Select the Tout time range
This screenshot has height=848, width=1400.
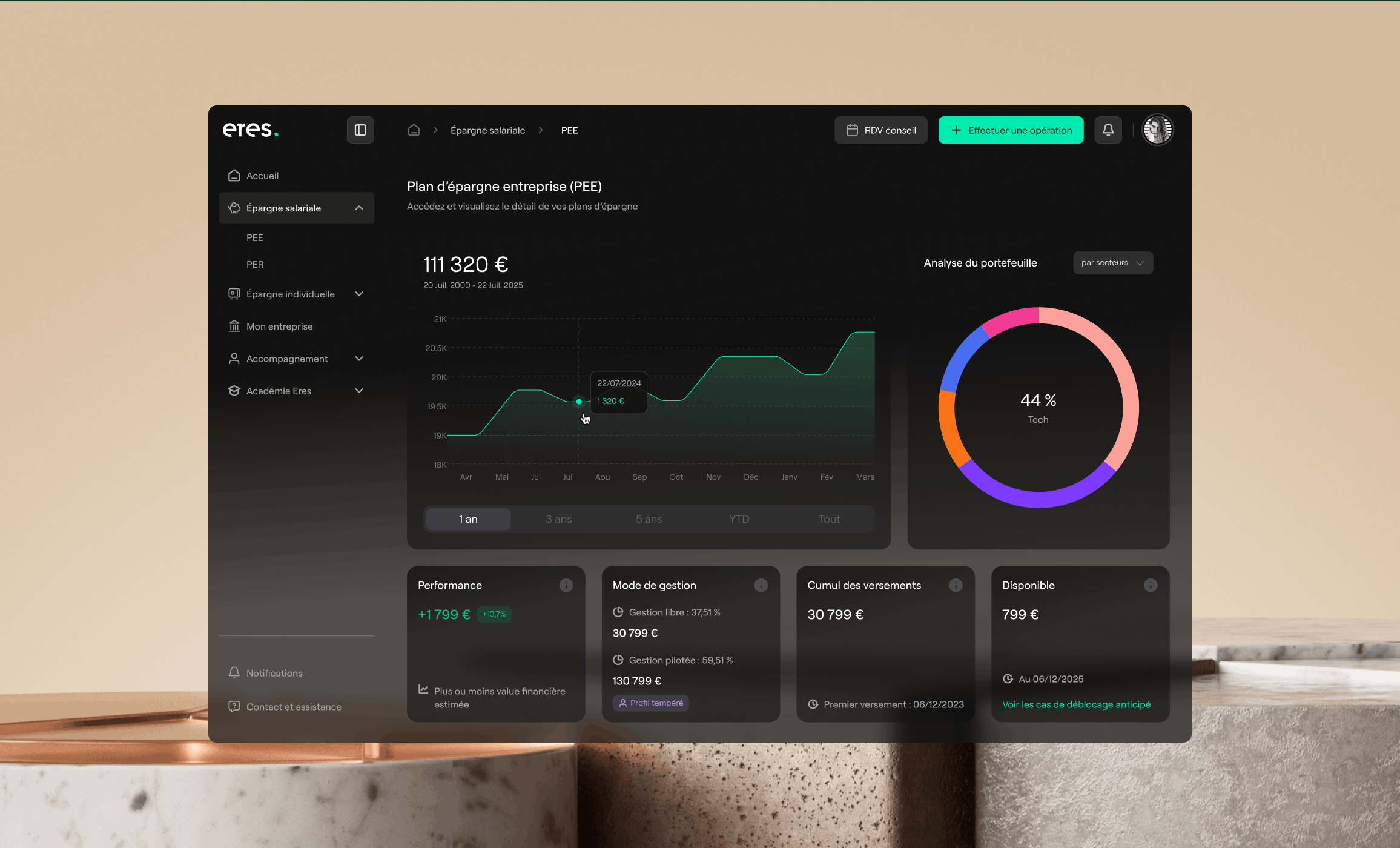coord(829,519)
